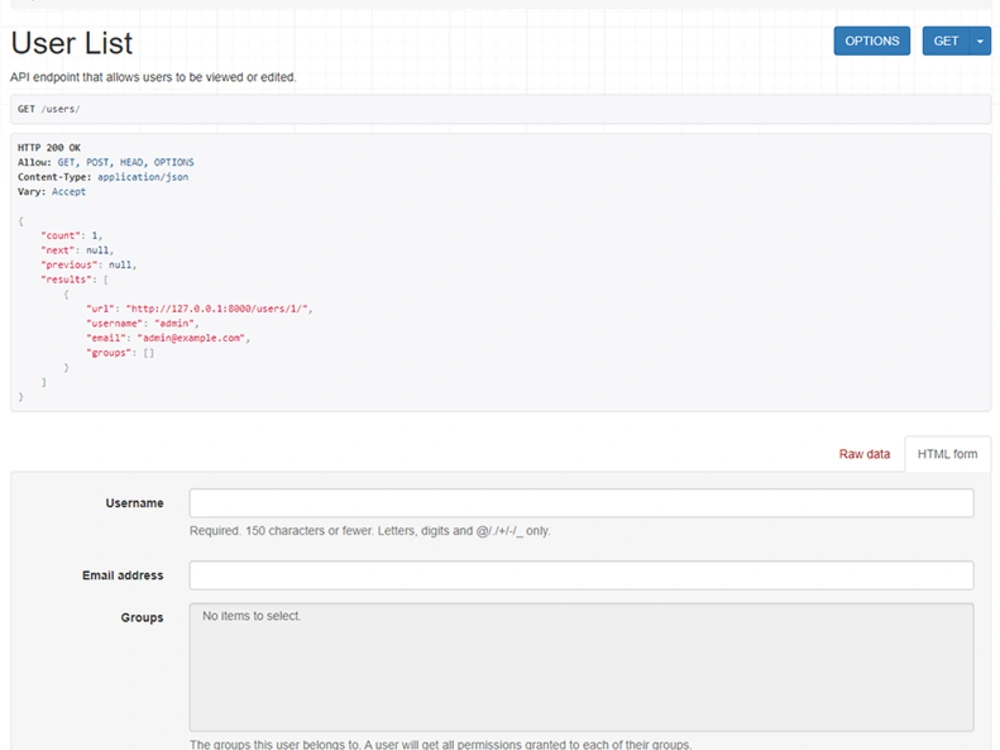Send an OPTIONS request
This screenshot has width=1000, height=750.
click(x=871, y=41)
